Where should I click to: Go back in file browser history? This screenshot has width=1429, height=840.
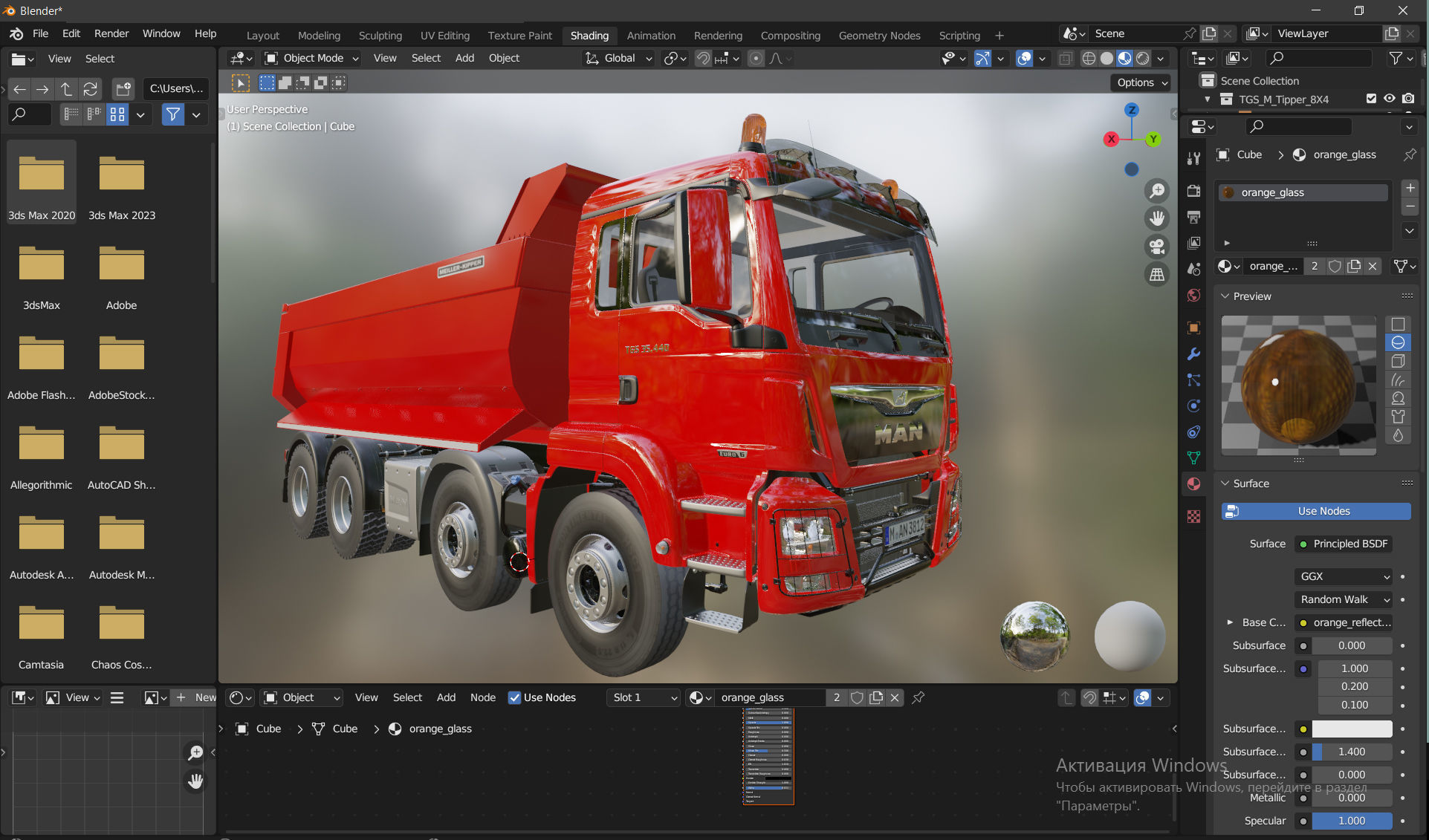click(x=20, y=89)
